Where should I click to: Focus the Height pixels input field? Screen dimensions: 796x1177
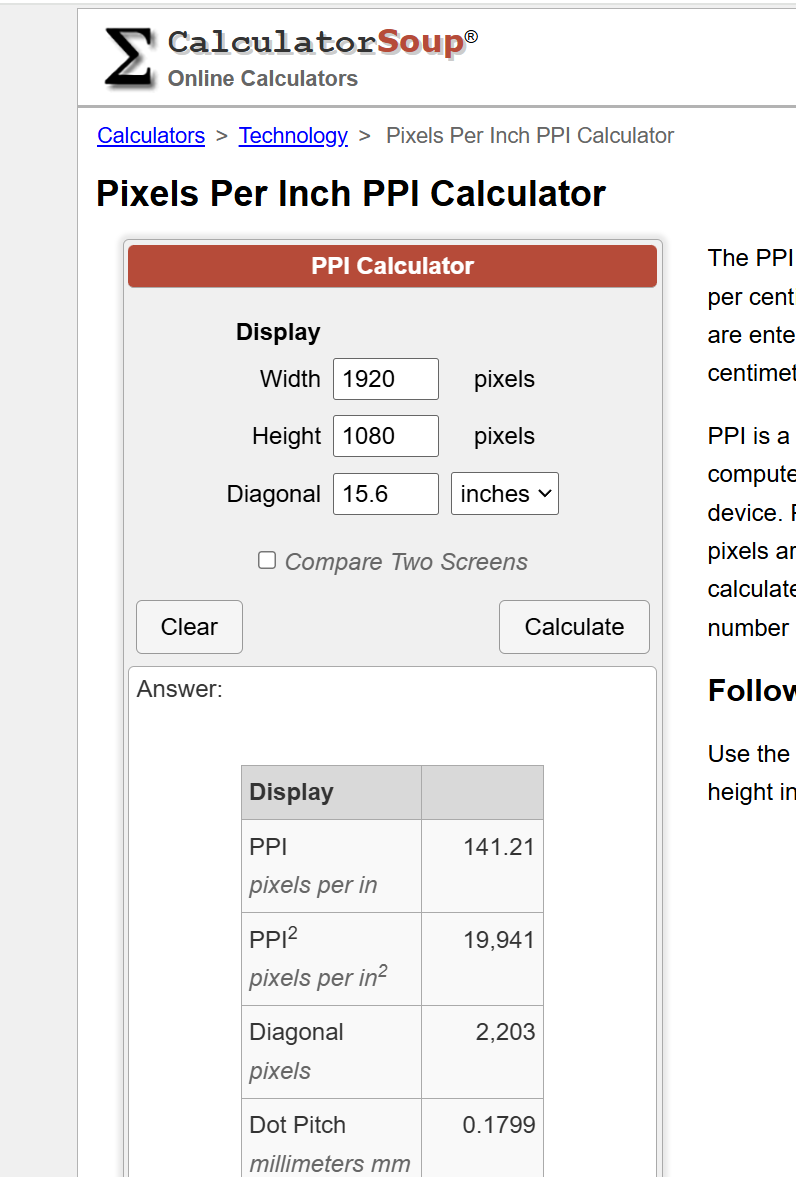[x=386, y=435]
